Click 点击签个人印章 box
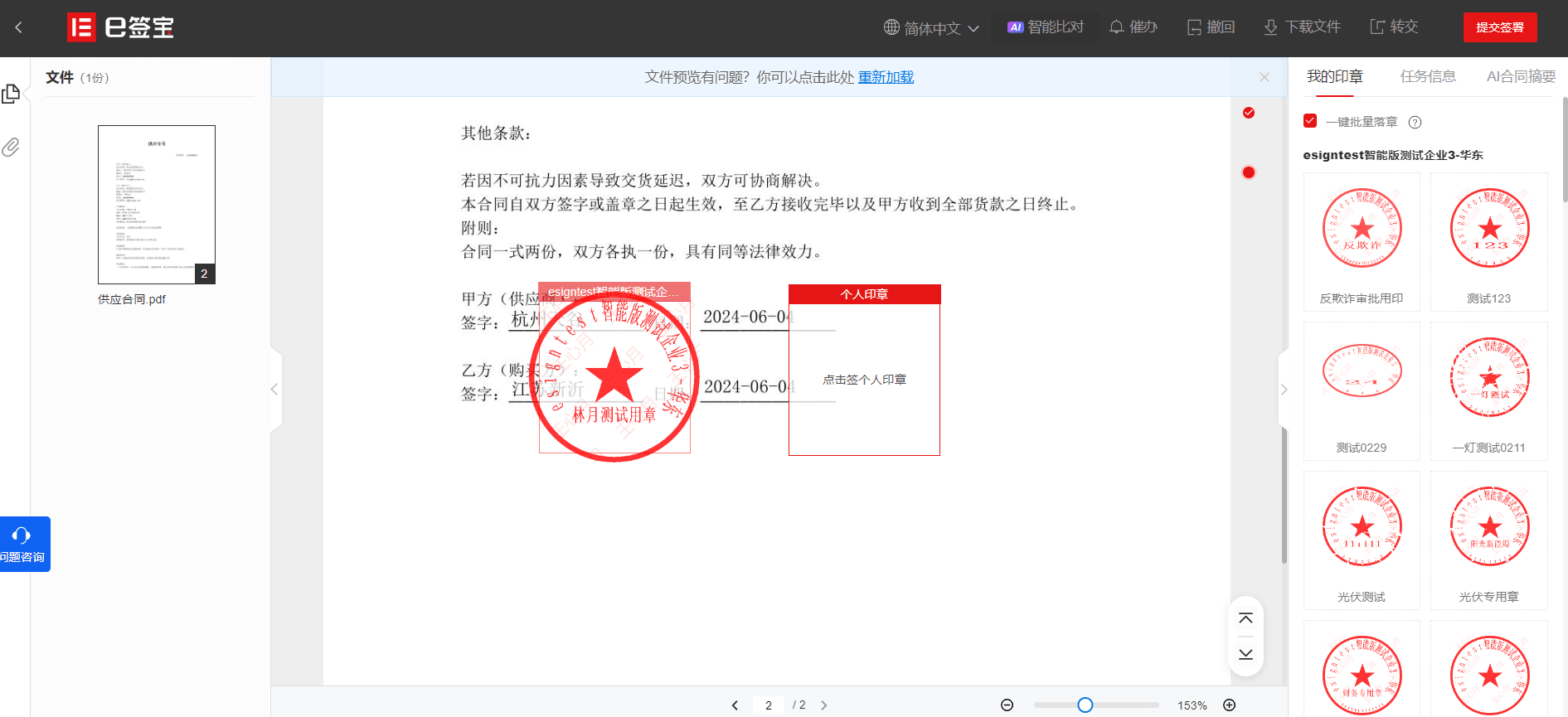 tap(864, 380)
